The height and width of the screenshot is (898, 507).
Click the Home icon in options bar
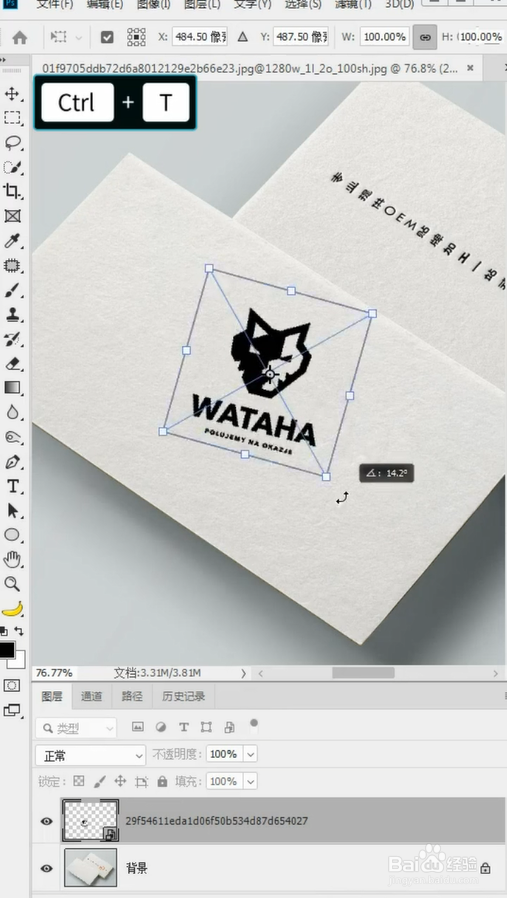click(x=20, y=38)
